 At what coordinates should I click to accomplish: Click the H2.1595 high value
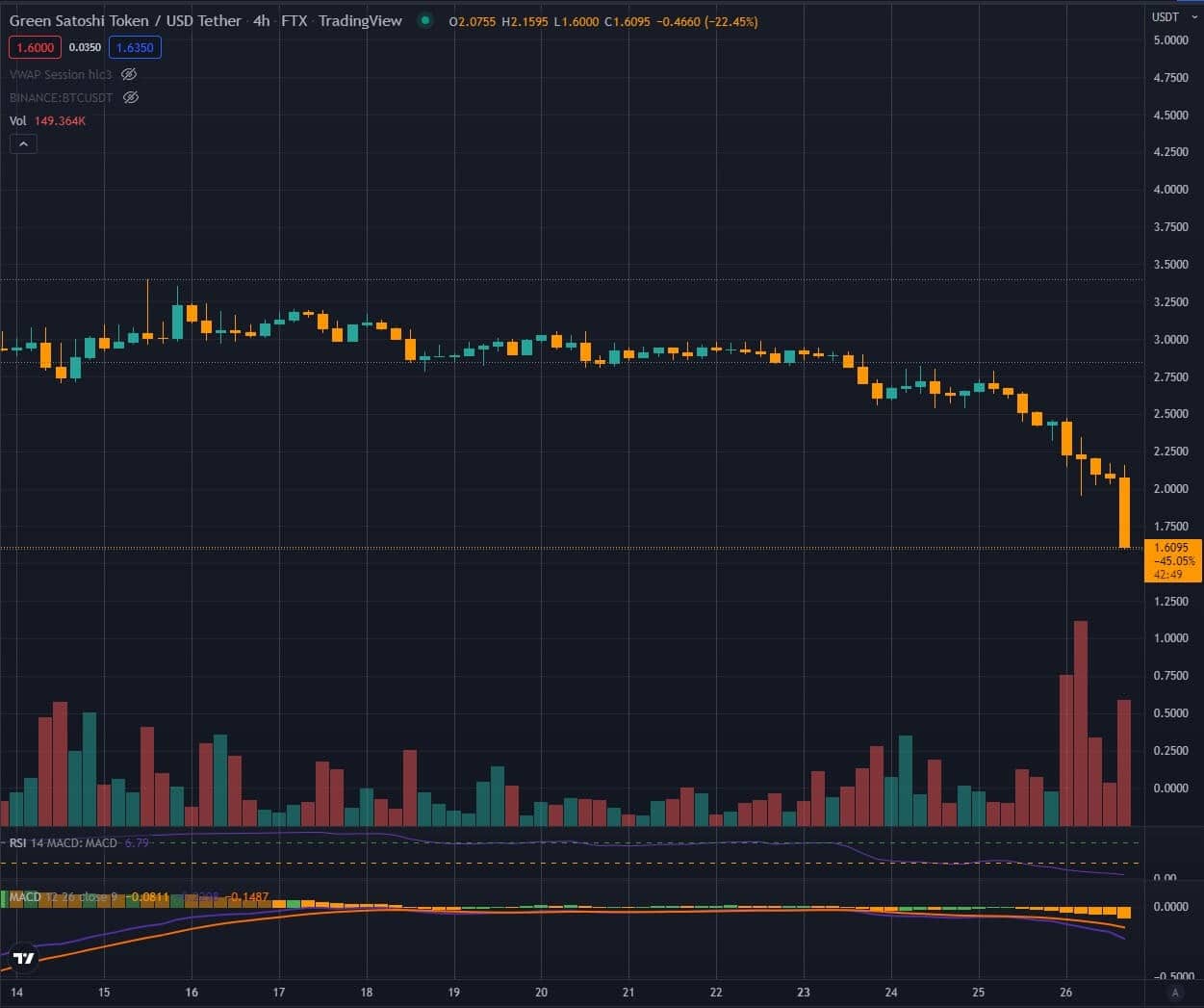(x=525, y=21)
